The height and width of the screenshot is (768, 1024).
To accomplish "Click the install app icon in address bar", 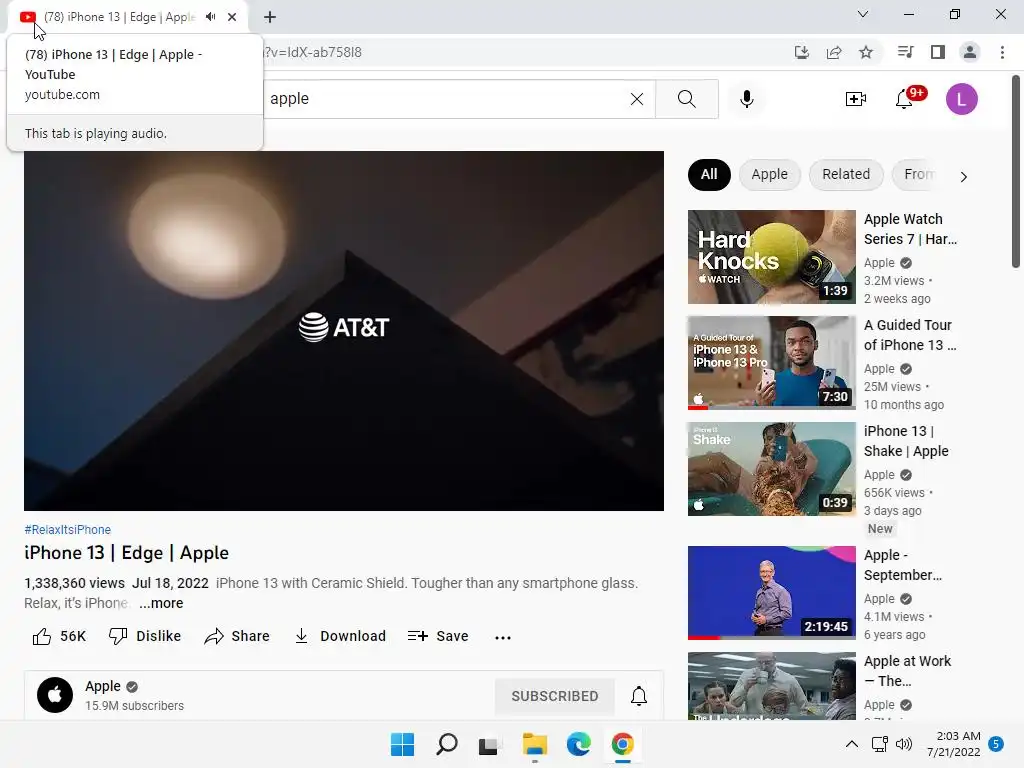I will (802, 52).
